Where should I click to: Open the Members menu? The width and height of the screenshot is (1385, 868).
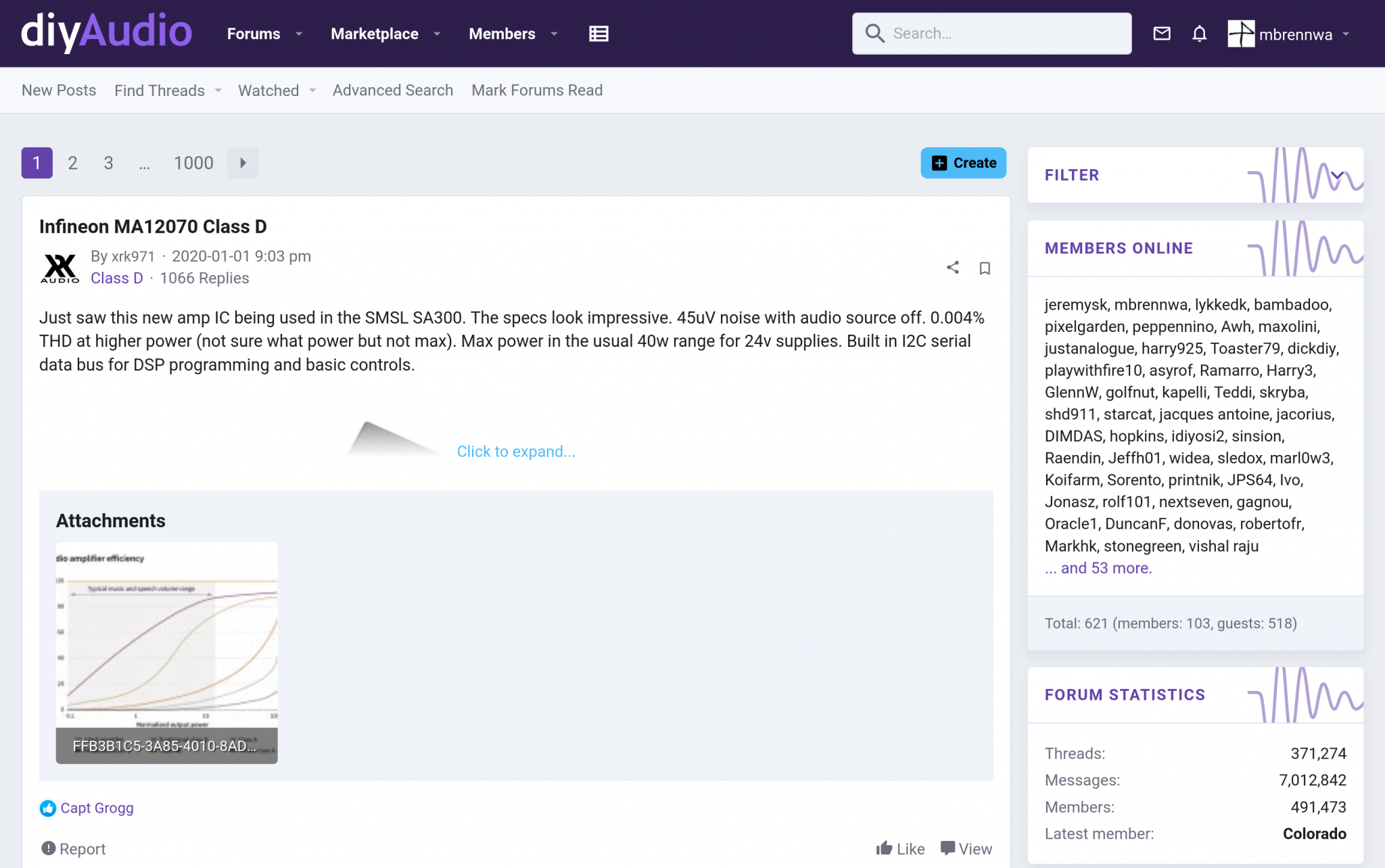(502, 34)
